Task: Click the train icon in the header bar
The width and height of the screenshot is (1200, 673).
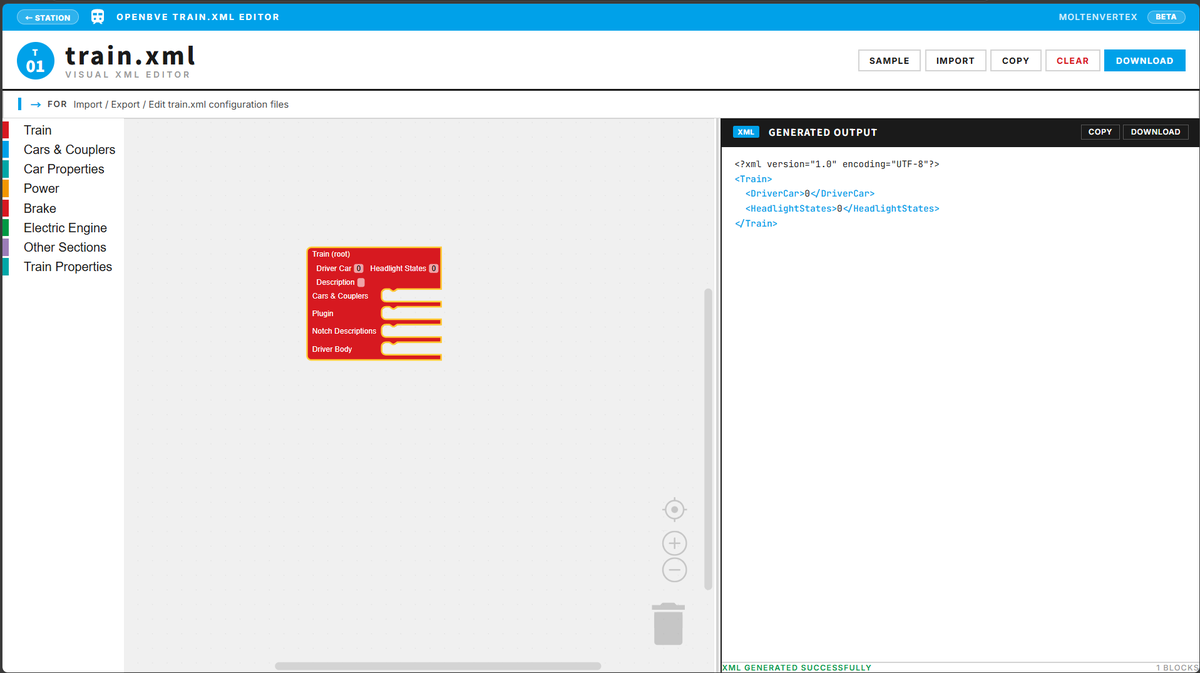Action: click(x=98, y=17)
